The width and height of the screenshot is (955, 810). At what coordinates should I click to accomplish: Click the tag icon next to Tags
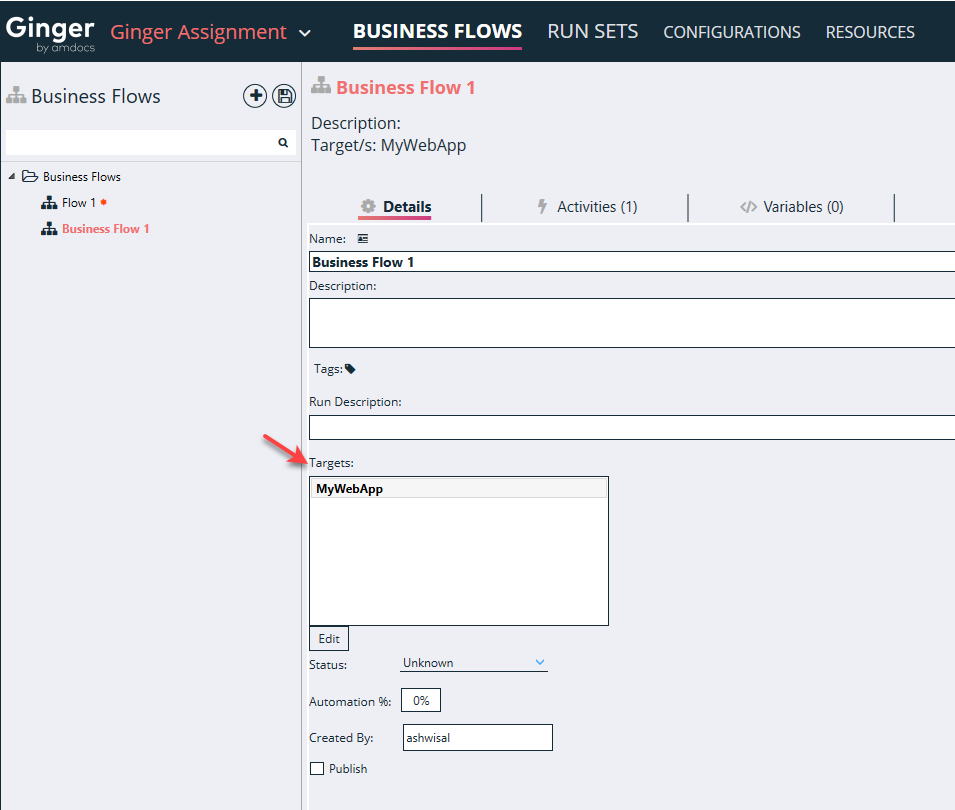click(x=350, y=368)
